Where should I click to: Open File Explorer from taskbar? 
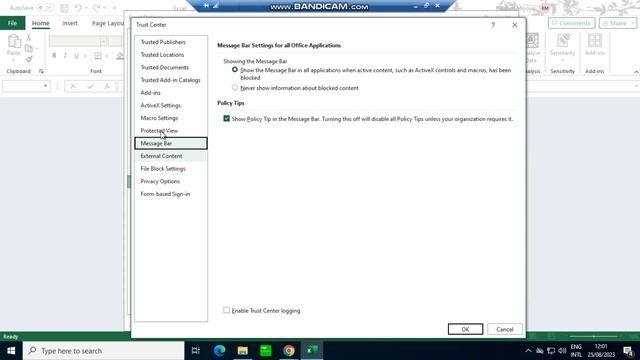click(243, 351)
